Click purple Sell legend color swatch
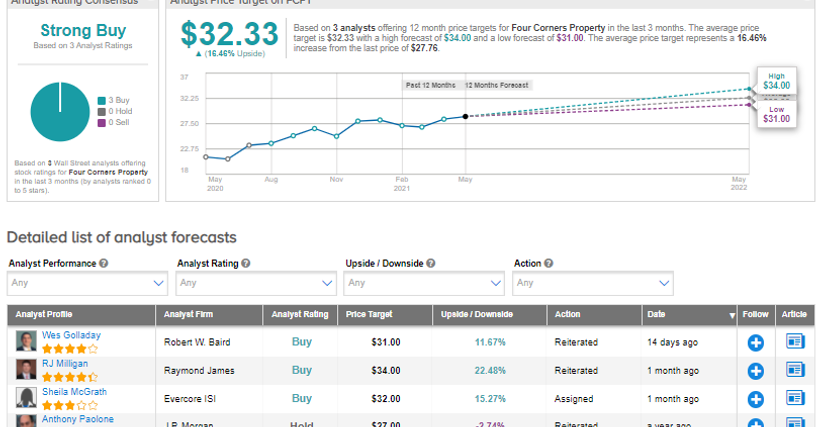This screenshot has width=820, height=427. pyautogui.click(x=101, y=122)
